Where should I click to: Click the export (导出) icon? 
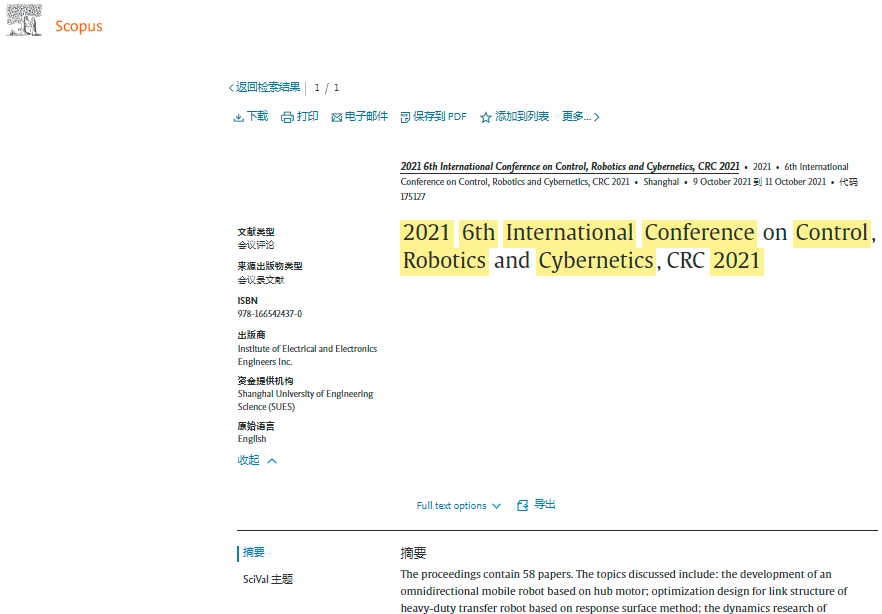pos(523,505)
